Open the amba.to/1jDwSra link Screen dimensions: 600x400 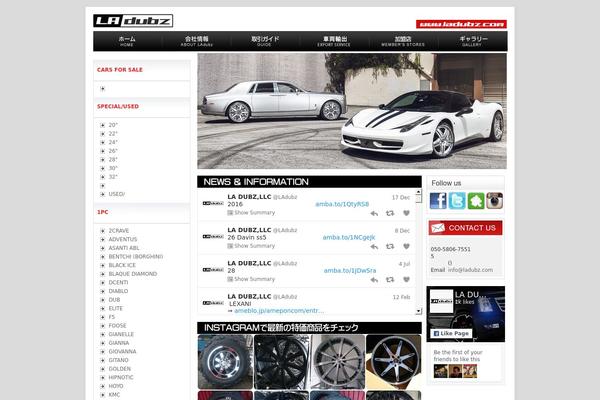click(x=350, y=271)
